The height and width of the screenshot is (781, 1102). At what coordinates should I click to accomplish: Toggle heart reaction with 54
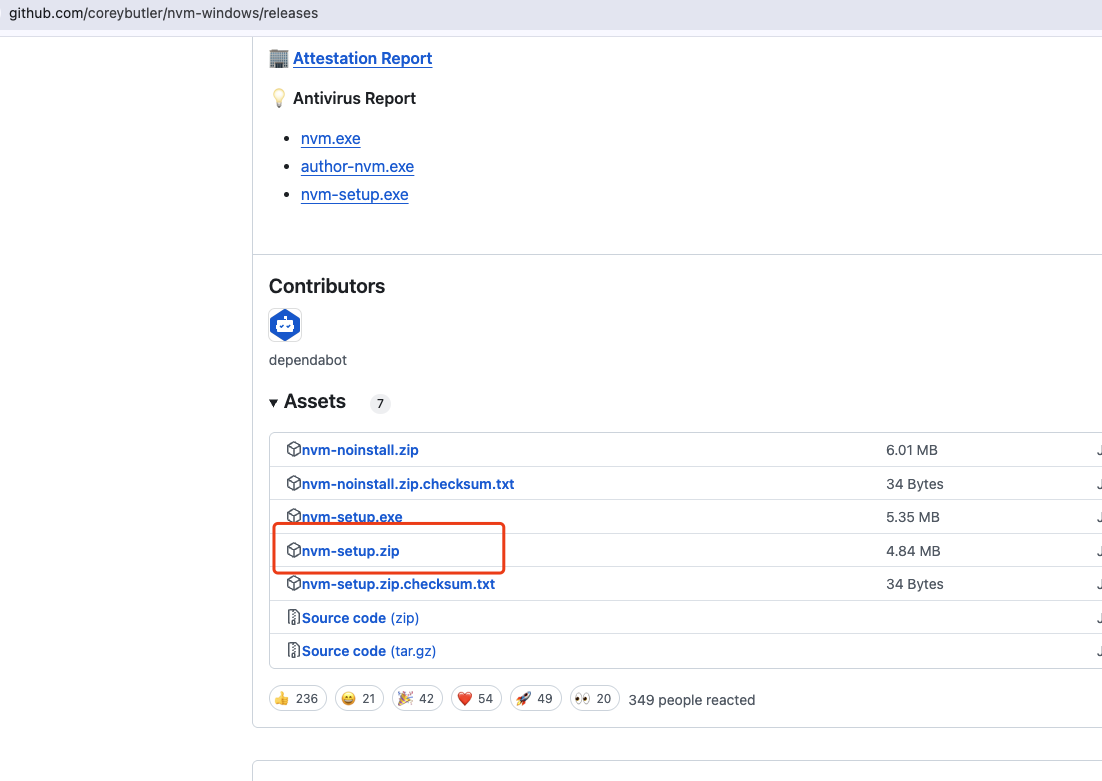click(x=476, y=699)
